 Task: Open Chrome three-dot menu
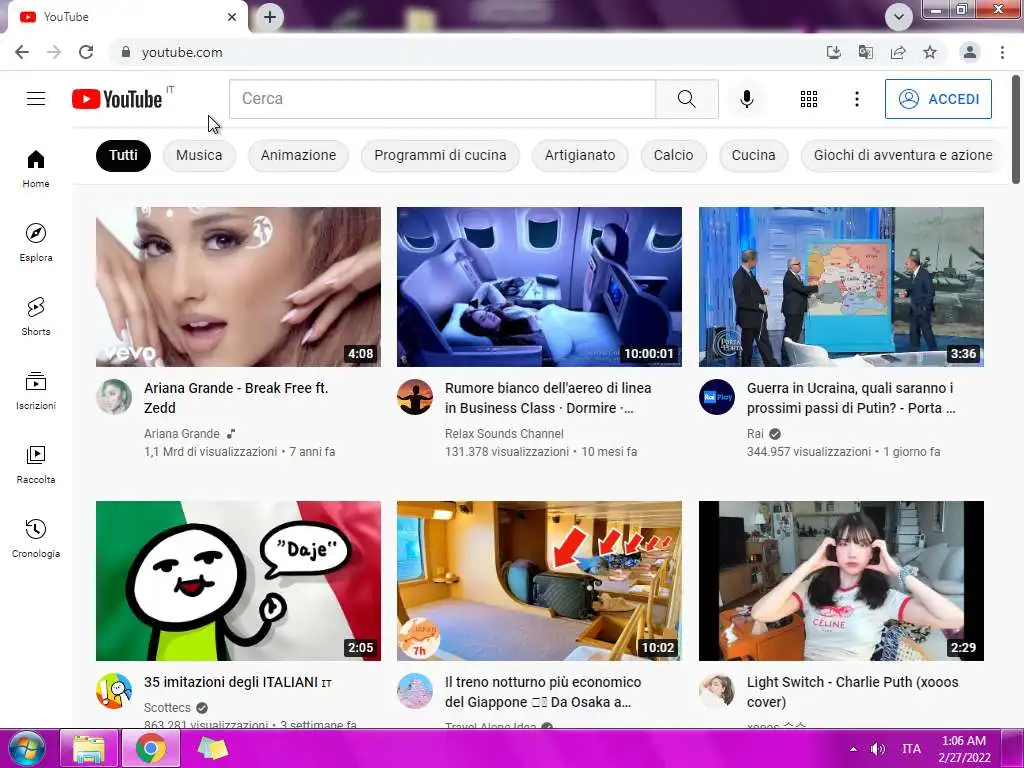(1002, 52)
